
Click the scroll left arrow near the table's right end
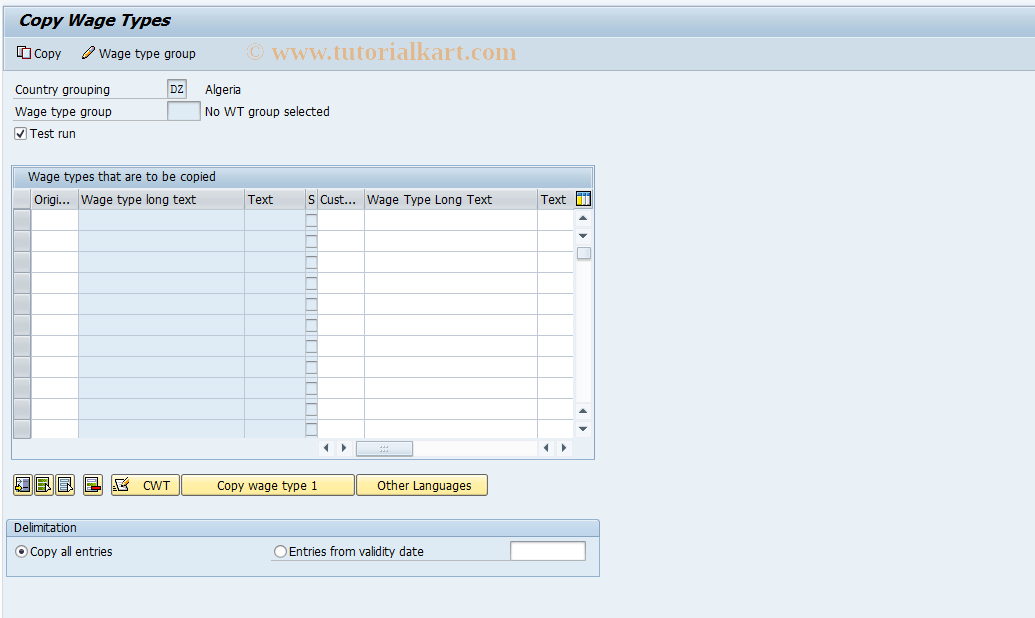point(546,448)
